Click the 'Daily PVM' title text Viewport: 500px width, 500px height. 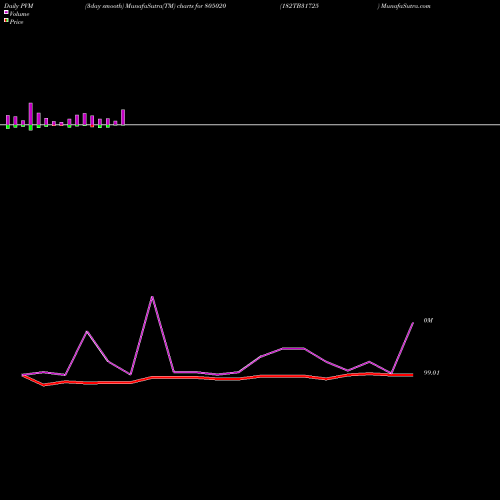click(19, 6)
